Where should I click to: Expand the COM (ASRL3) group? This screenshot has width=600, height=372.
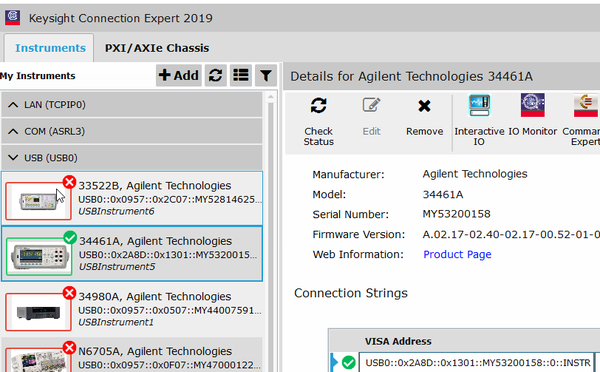(132, 131)
